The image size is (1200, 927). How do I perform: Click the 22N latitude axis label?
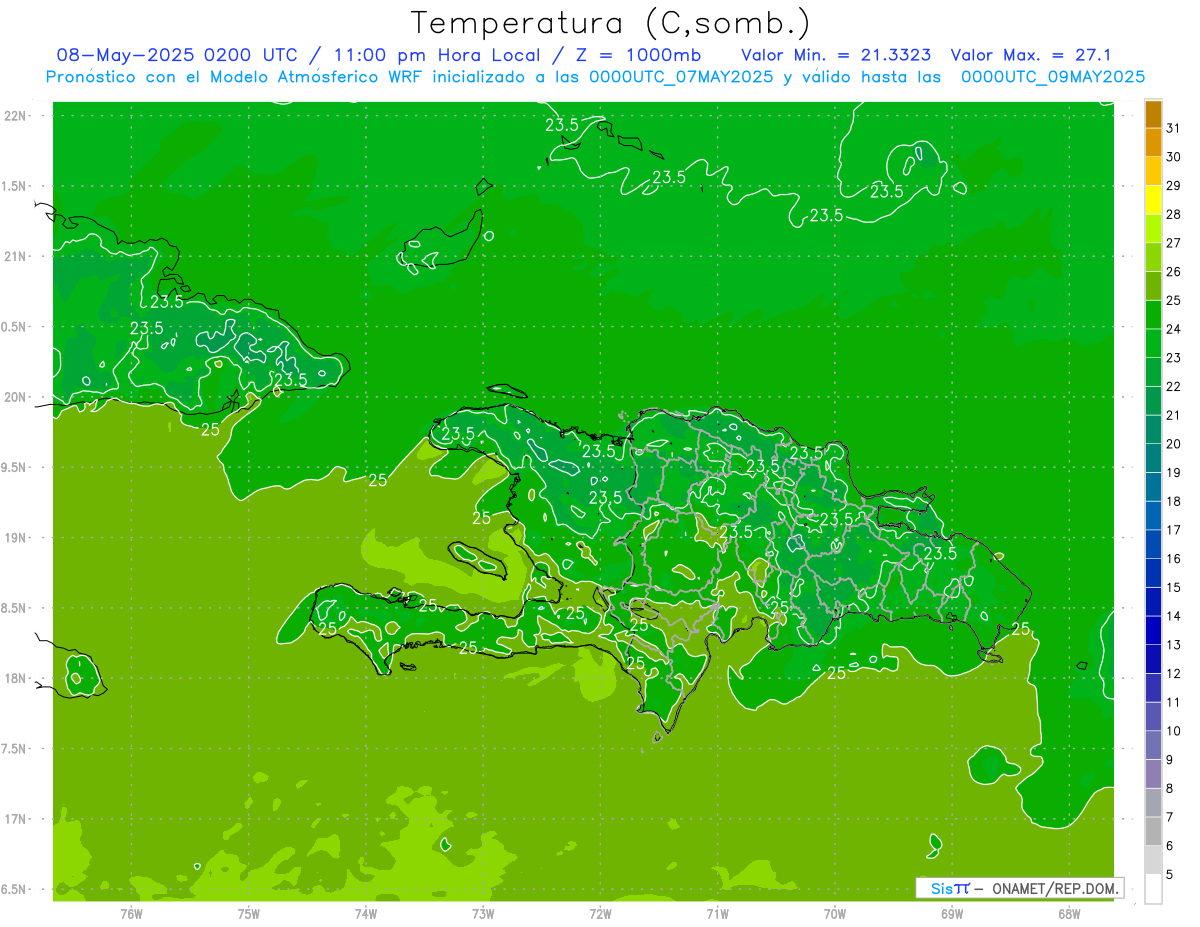click(x=16, y=115)
